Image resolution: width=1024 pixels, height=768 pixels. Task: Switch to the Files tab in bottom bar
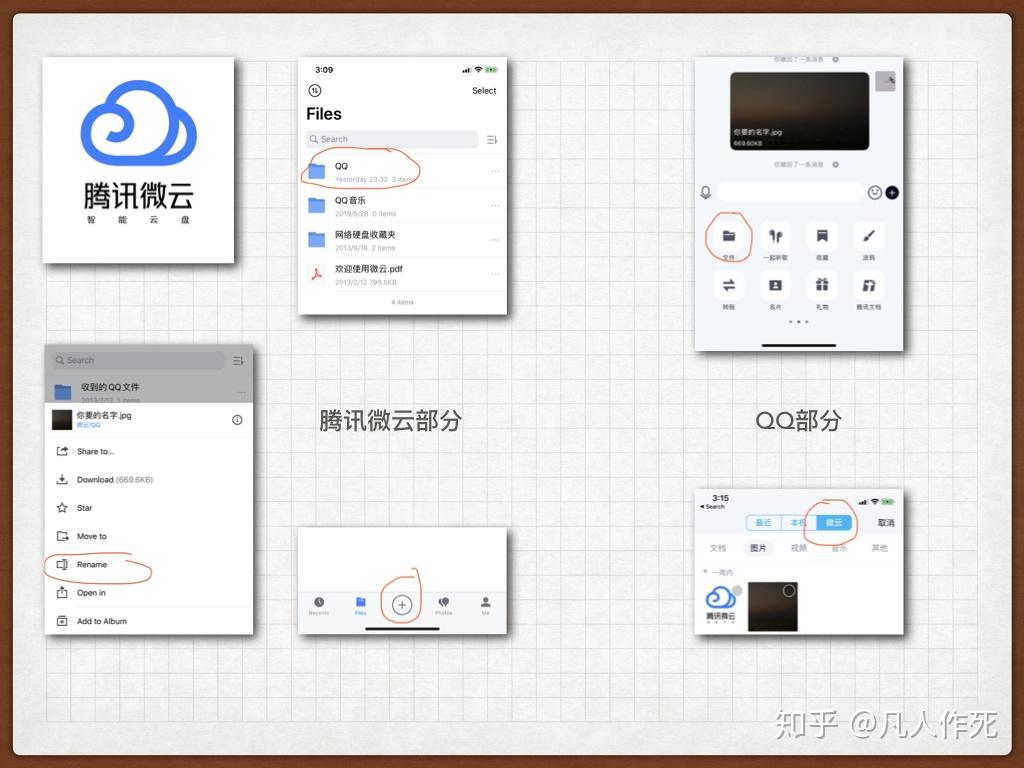[360, 605]
